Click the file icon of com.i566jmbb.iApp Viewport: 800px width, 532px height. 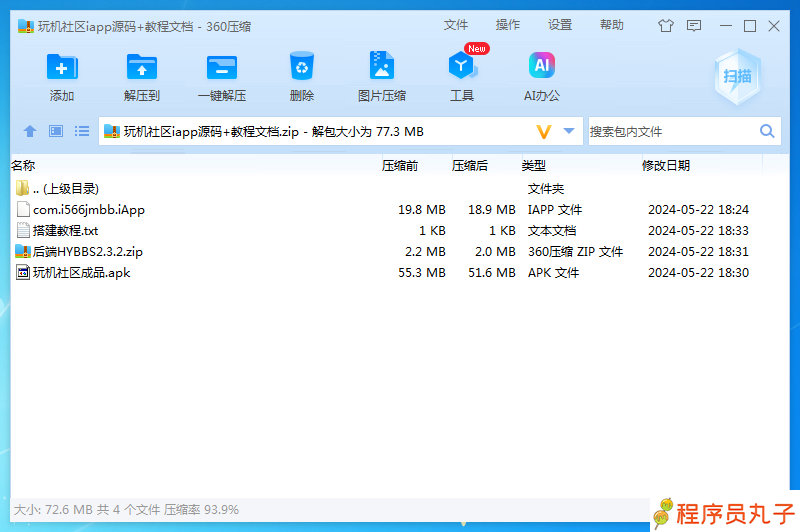click(x=23, y=209)
